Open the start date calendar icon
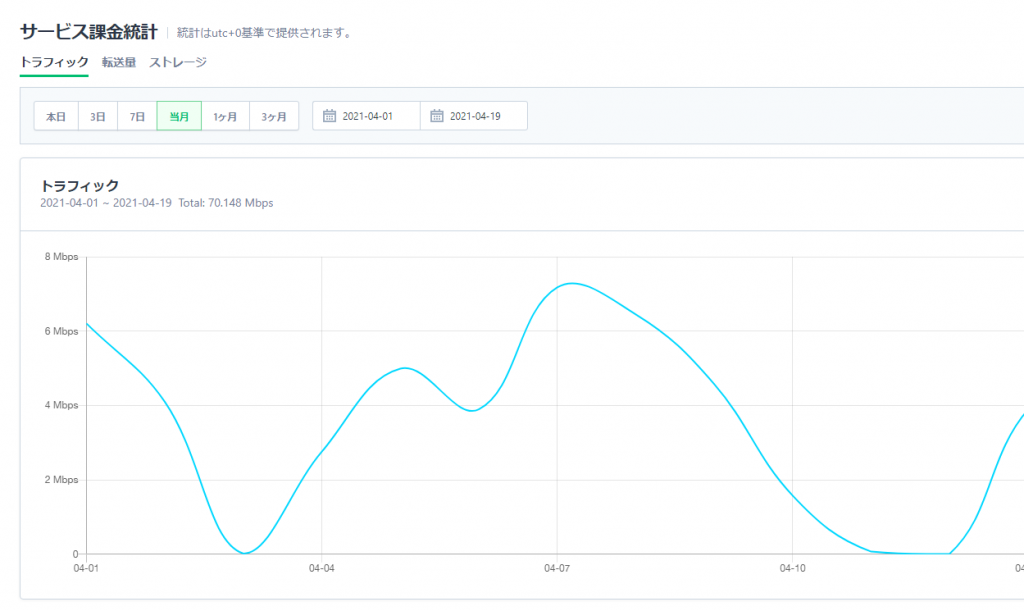The image size is (1024, 611). tap(330, 116)
